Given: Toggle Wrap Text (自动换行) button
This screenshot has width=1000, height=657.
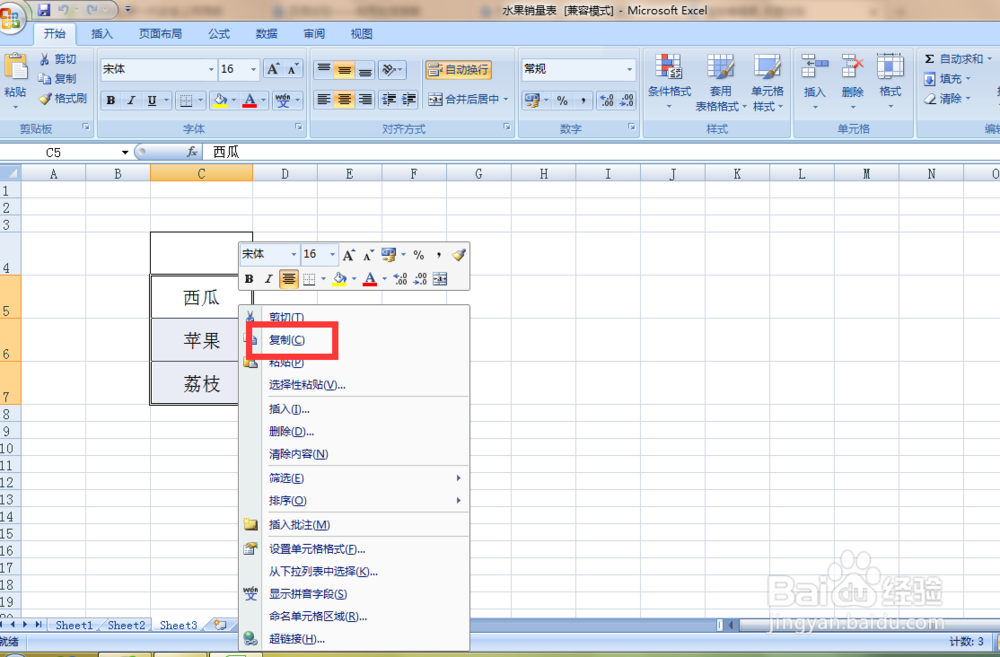Looking at the screenshot, I should [x=459, y=69].
